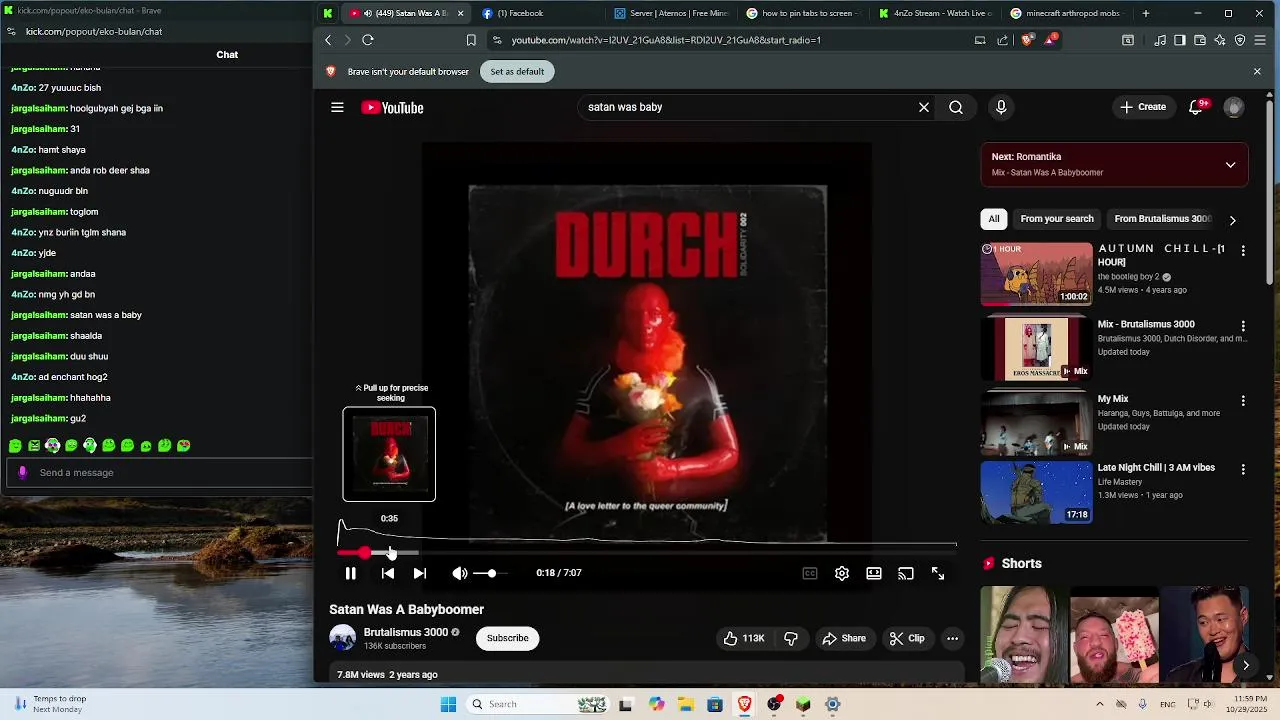This screenshot has width=1280, height=720.
Task: Open the Brutalismus 3000 channel link
Action: pyautogui.click(x=406, y=632)
